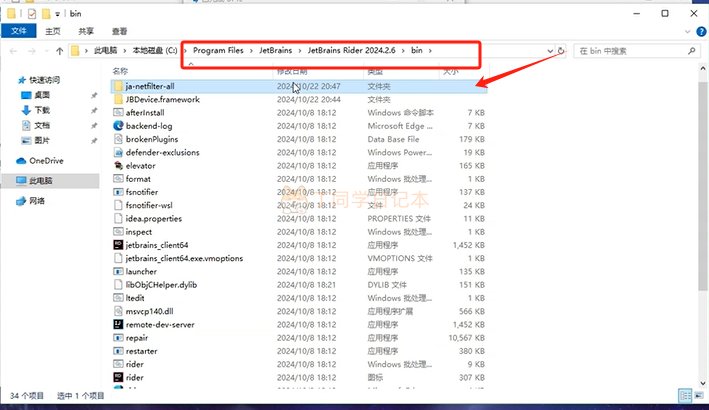Screen dimensions: 709x410
Task: Switch to the 查看 ribbon tab
Action: click(x=119, y=31)
